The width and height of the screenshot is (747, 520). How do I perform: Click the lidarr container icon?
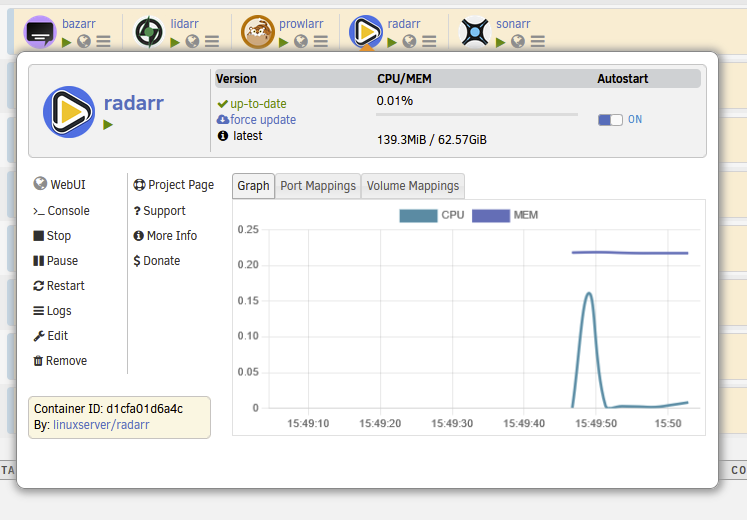click(x=149, y=32)
